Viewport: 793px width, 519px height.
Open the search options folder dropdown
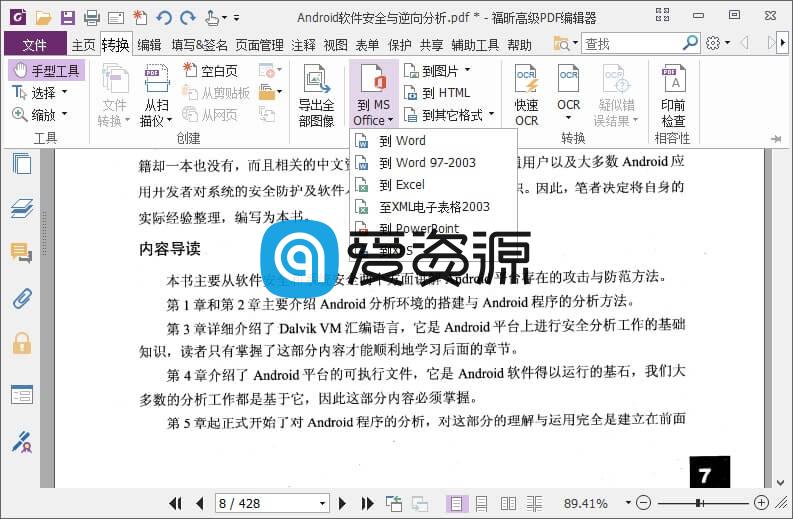[565, 44]
